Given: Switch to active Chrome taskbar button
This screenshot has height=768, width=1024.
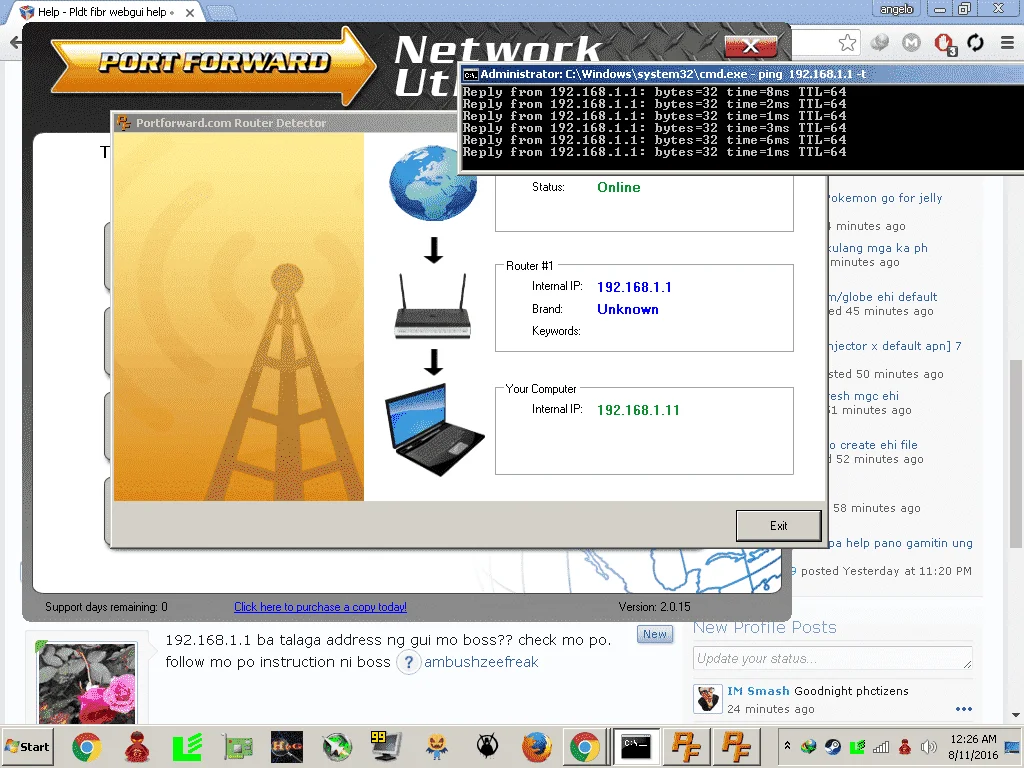Looking at the screenshot, I should click(x=584, y=746).
